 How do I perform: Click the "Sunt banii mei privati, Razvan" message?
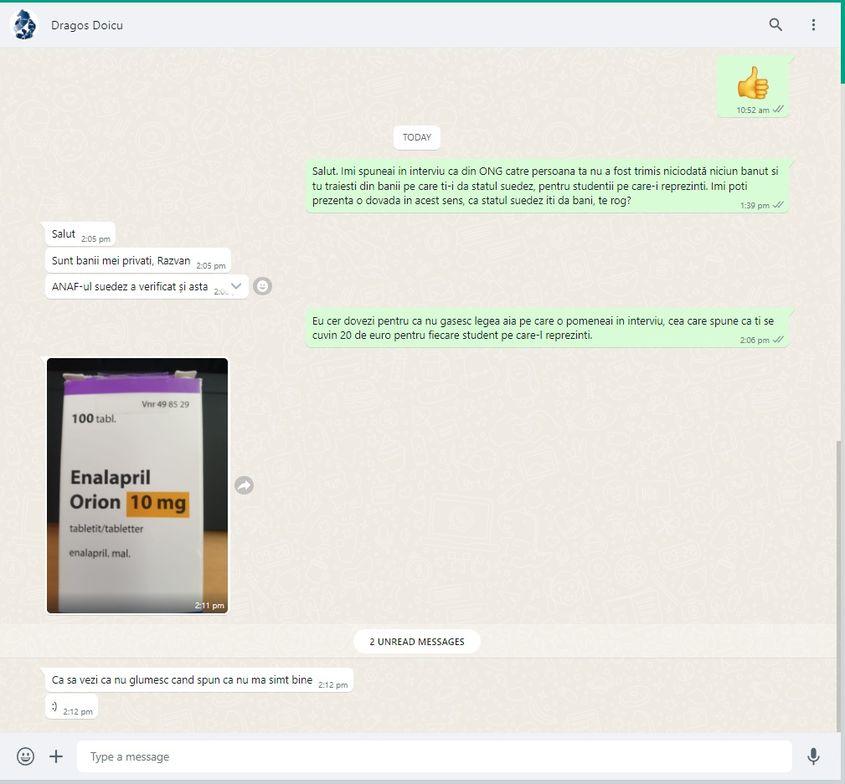pyautogui.click(x=121, y=261)
